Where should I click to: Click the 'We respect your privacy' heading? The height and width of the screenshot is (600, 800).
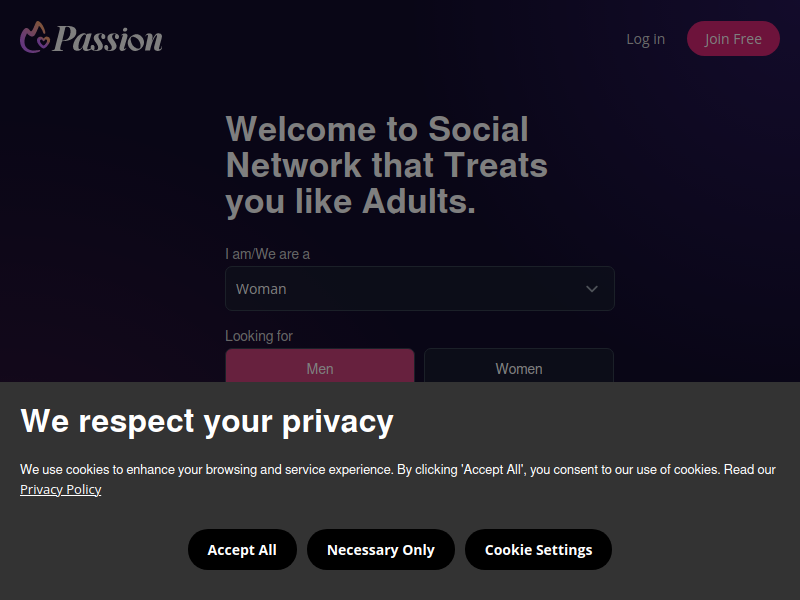click(x=207, y=421)
